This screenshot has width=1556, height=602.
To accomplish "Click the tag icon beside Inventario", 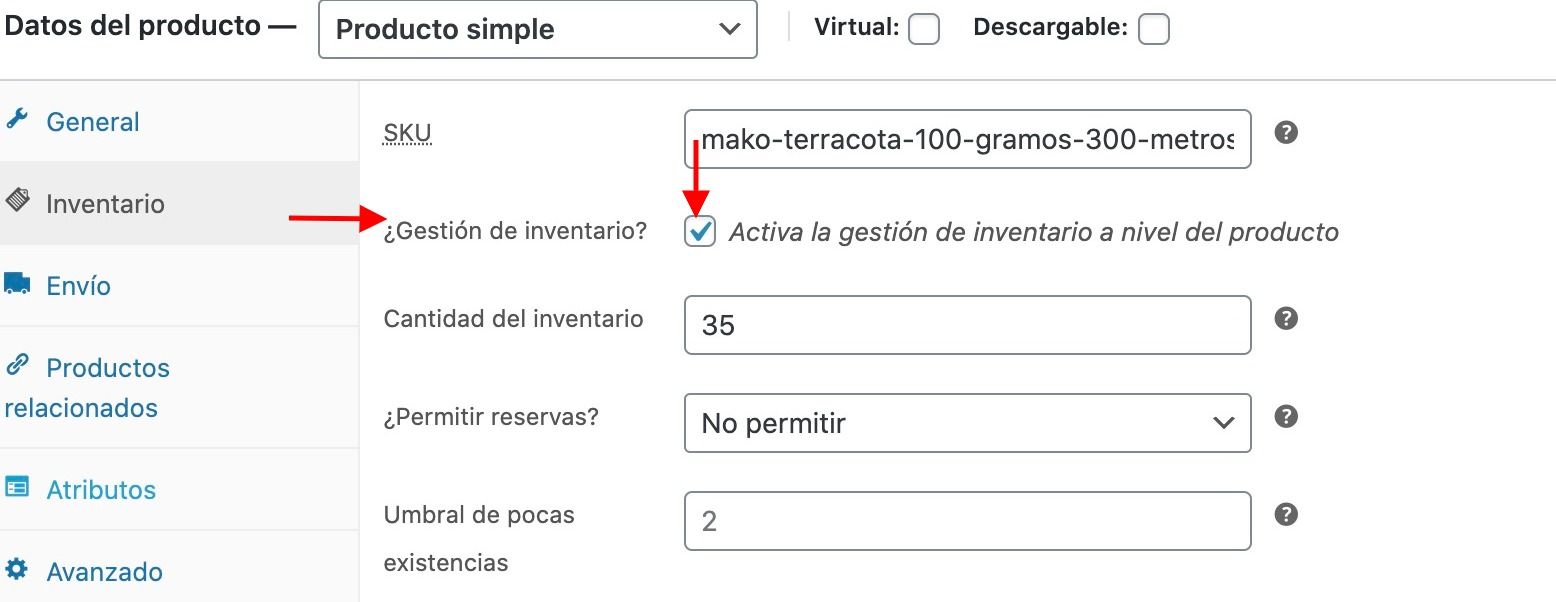I will [17, 201].
